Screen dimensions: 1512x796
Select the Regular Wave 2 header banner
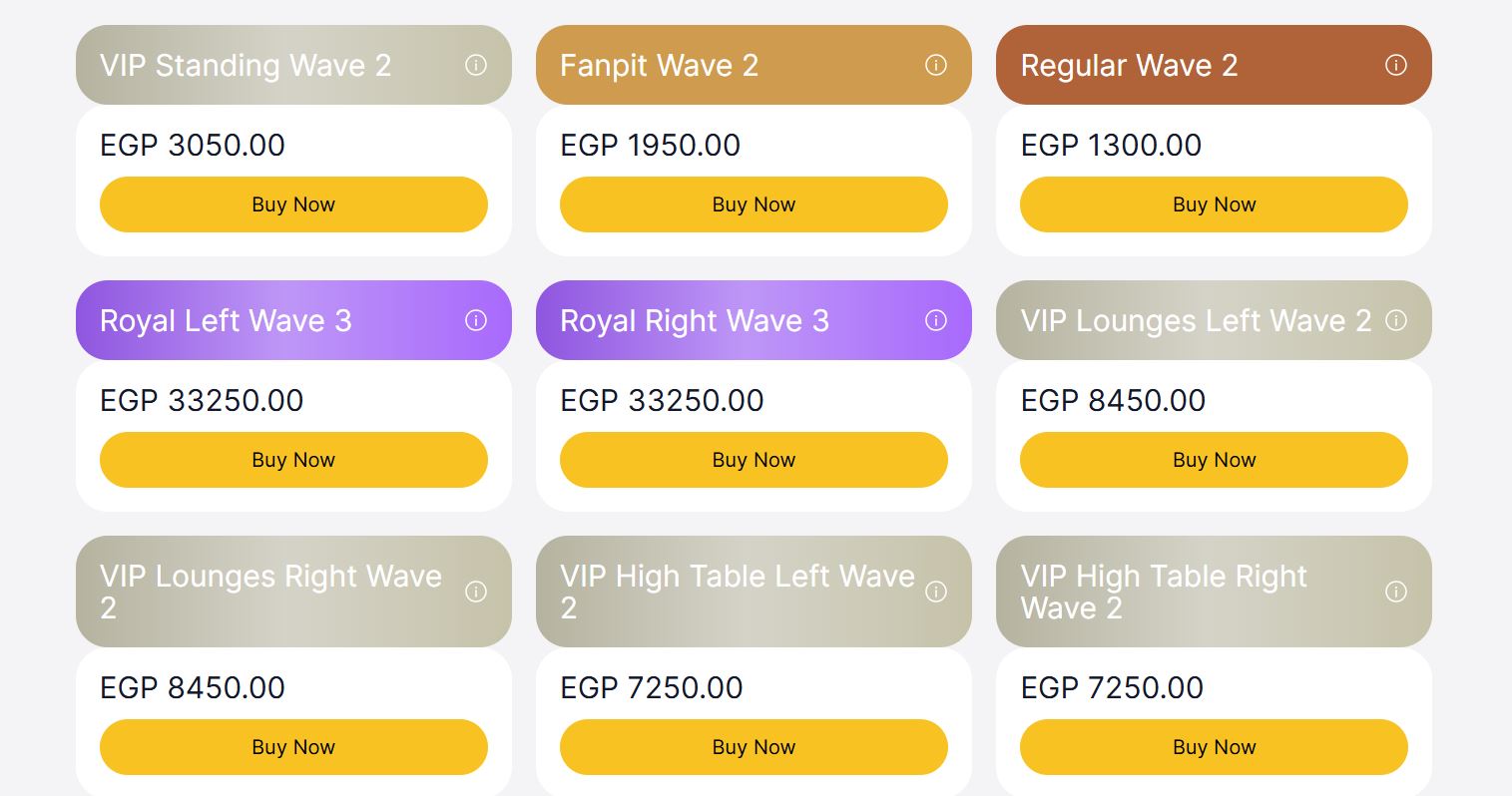point(1214,65)
